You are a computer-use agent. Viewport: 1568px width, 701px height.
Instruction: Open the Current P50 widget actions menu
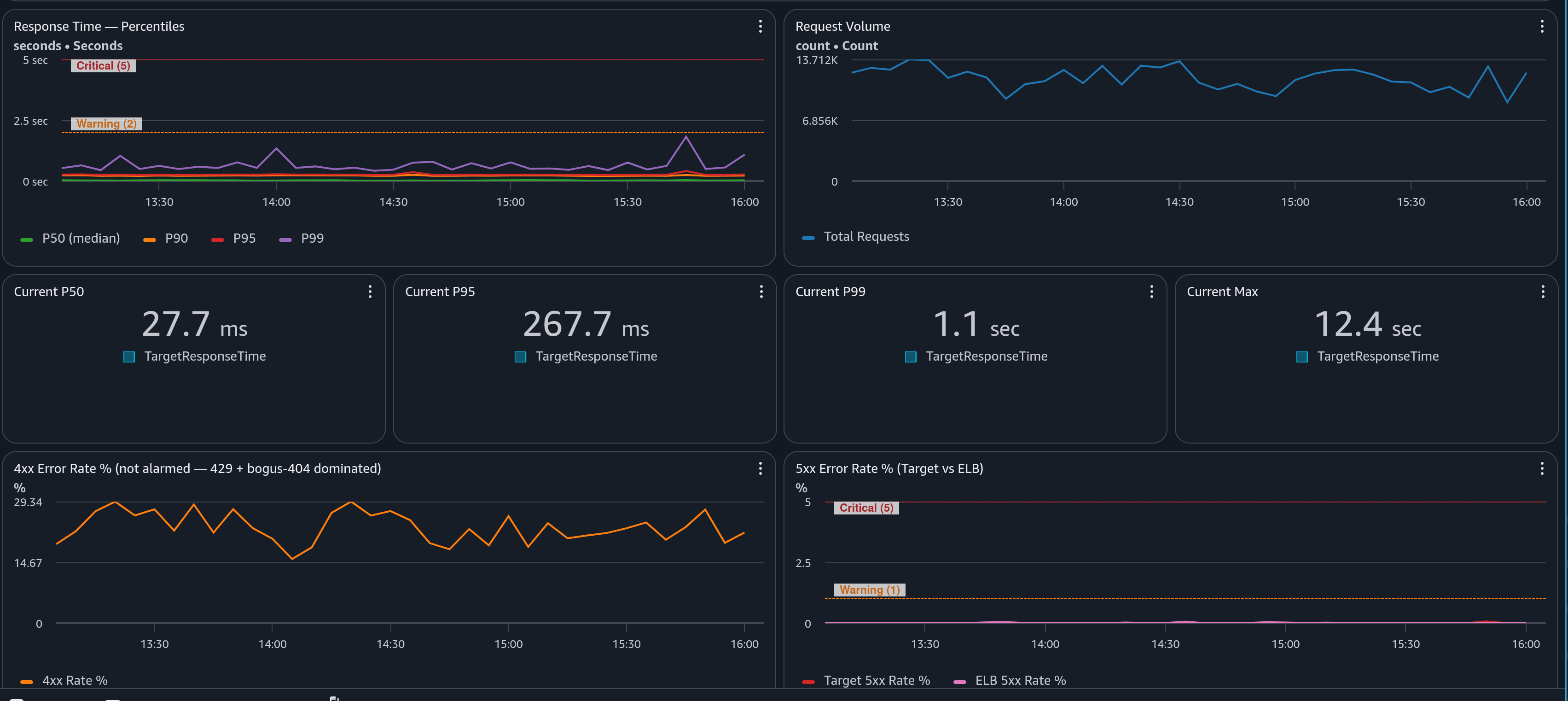tap(370, 292)
